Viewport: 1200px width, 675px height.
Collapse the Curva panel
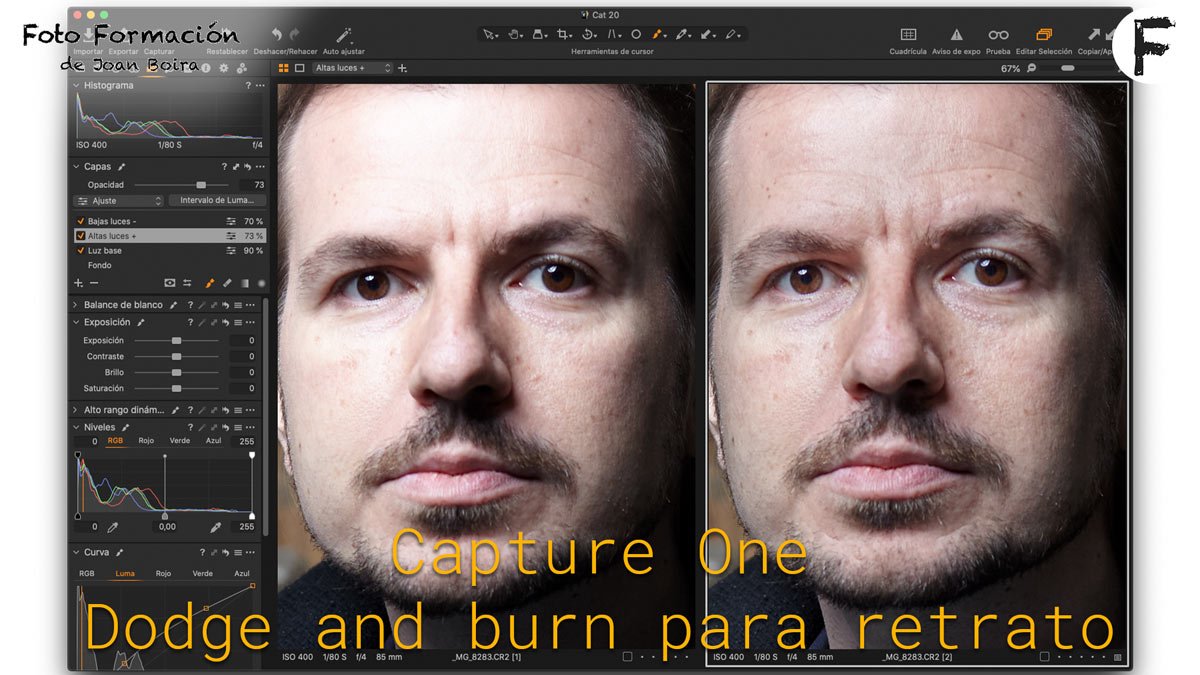(77, 552)
